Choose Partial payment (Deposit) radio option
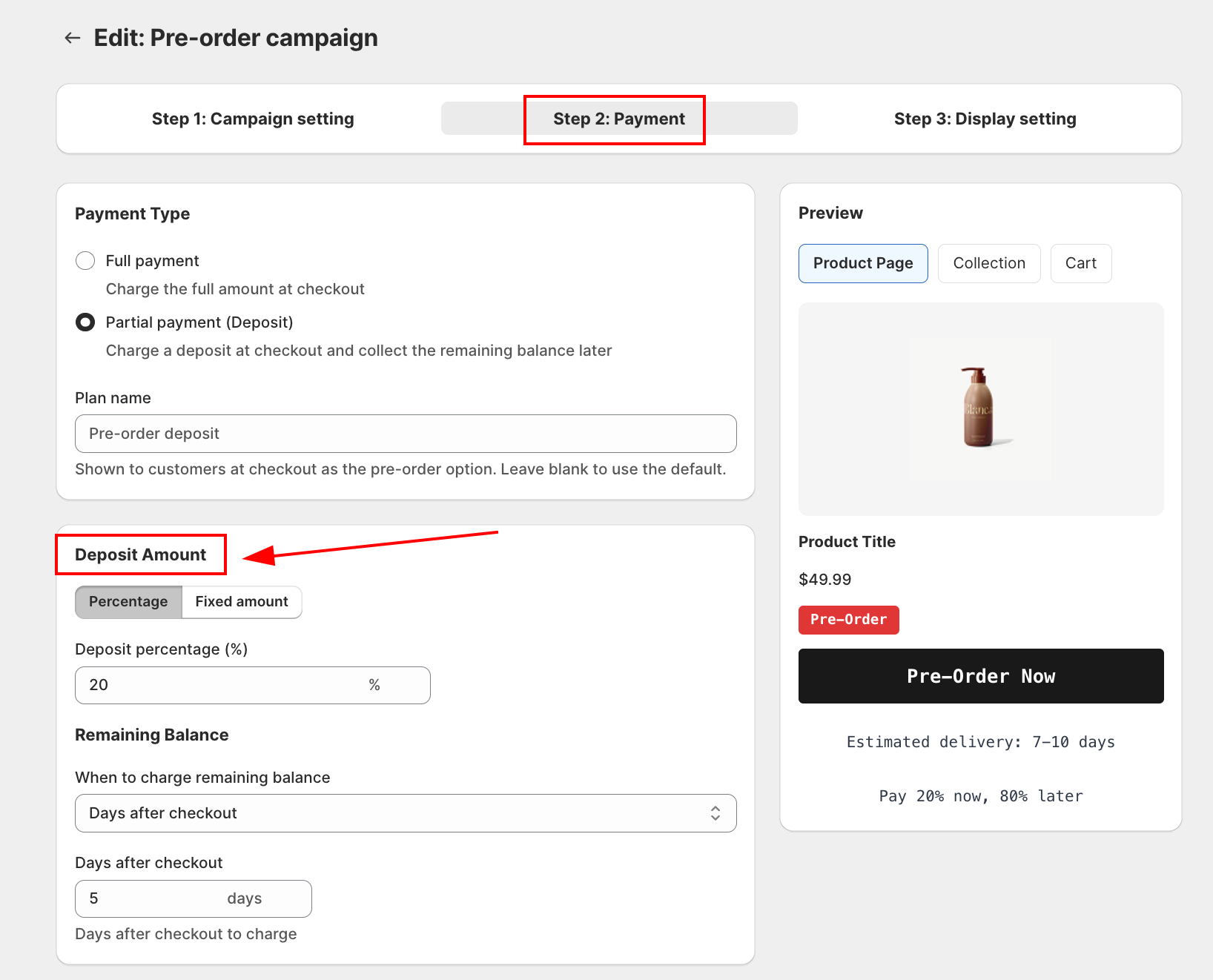1213x980 pixels. click(x=85, y=322)
